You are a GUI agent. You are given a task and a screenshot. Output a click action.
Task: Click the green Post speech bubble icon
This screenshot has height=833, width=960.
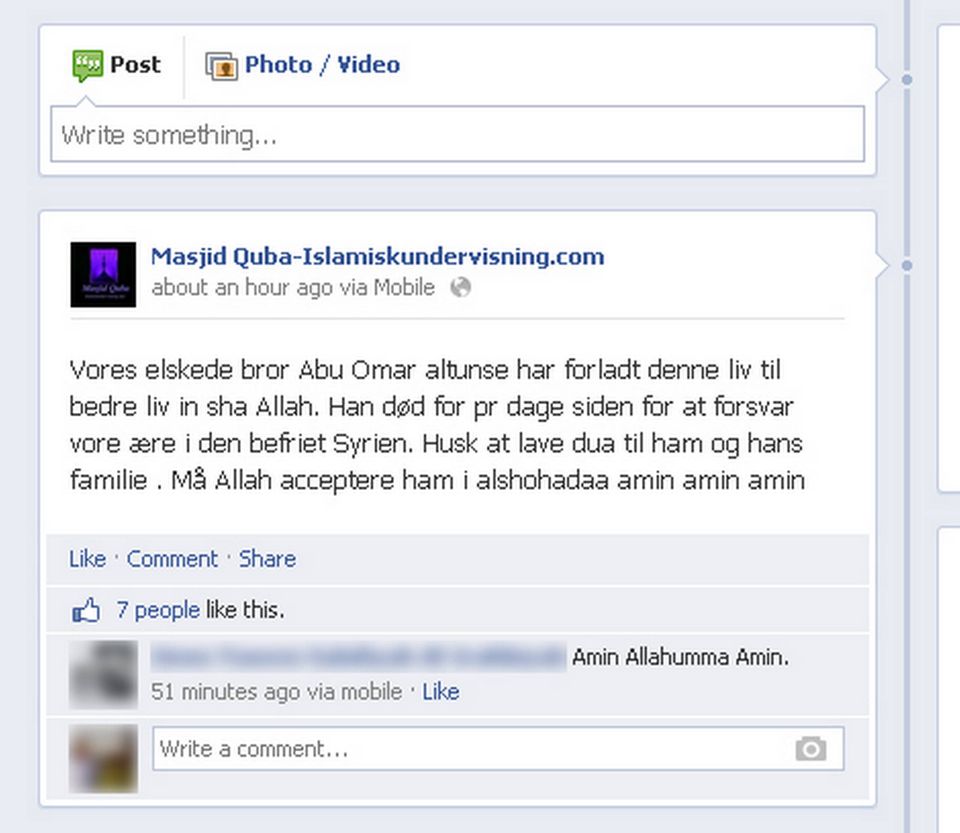87,65
